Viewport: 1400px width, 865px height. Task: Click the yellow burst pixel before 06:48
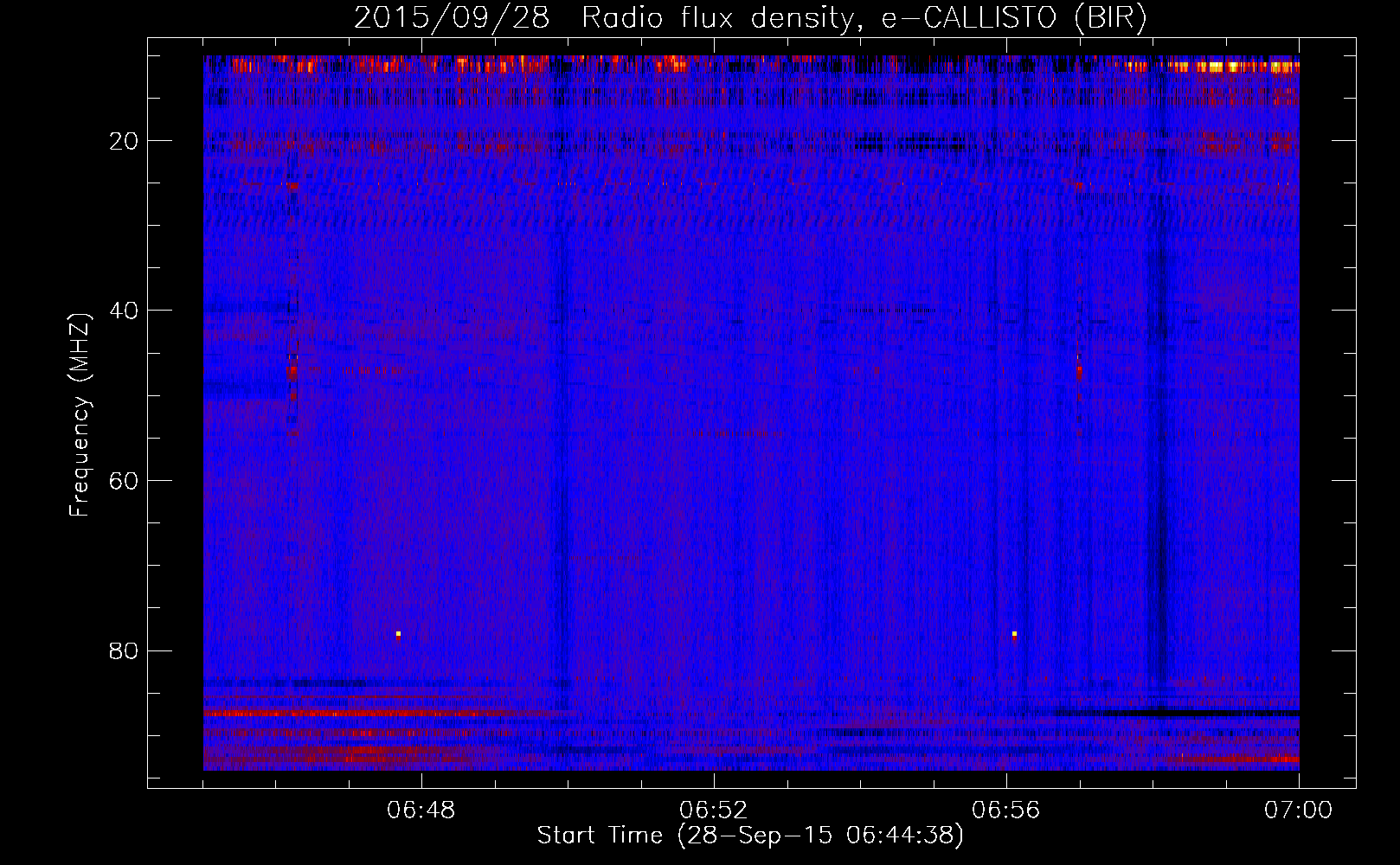(x=398, y=634)
